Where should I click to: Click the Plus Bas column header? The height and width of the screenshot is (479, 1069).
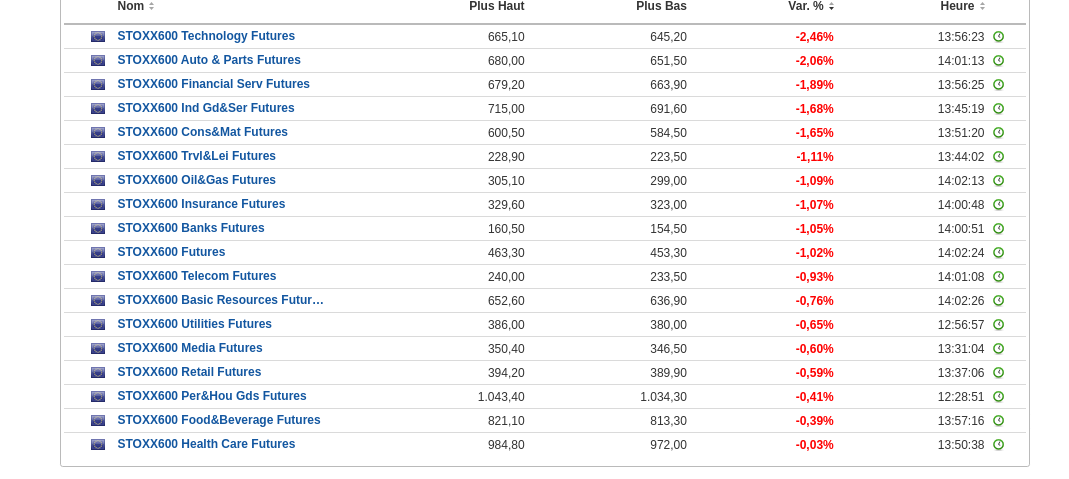[x=661, y=6]
